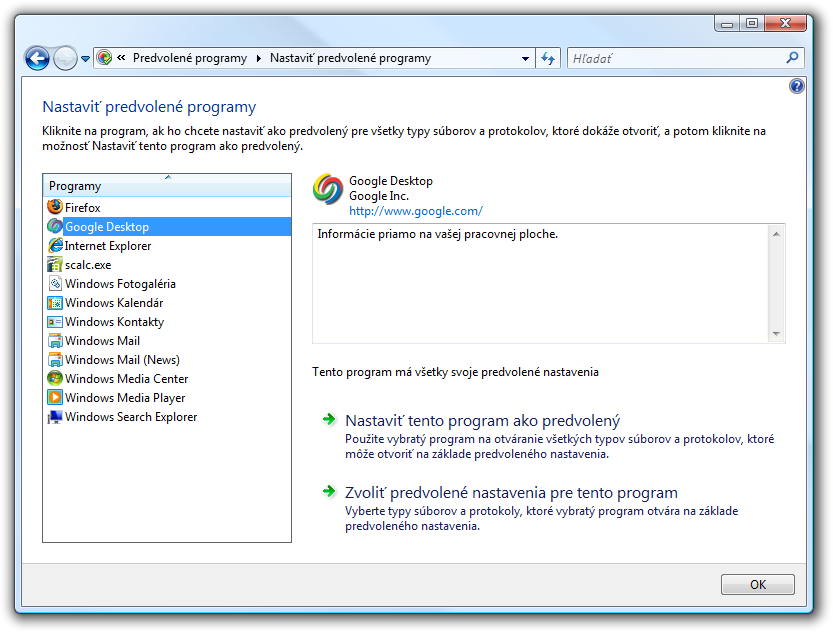Image resolution: width=833 pixels, height=632 pixels.
Task: Sort list using Programy column header
Action: click(167, 185)
